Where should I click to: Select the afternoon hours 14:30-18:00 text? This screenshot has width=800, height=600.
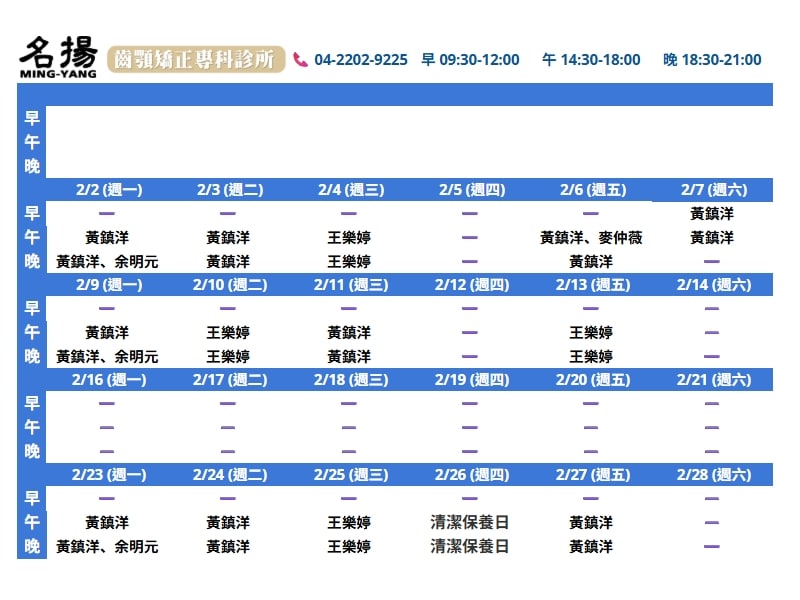pos(591,60)
